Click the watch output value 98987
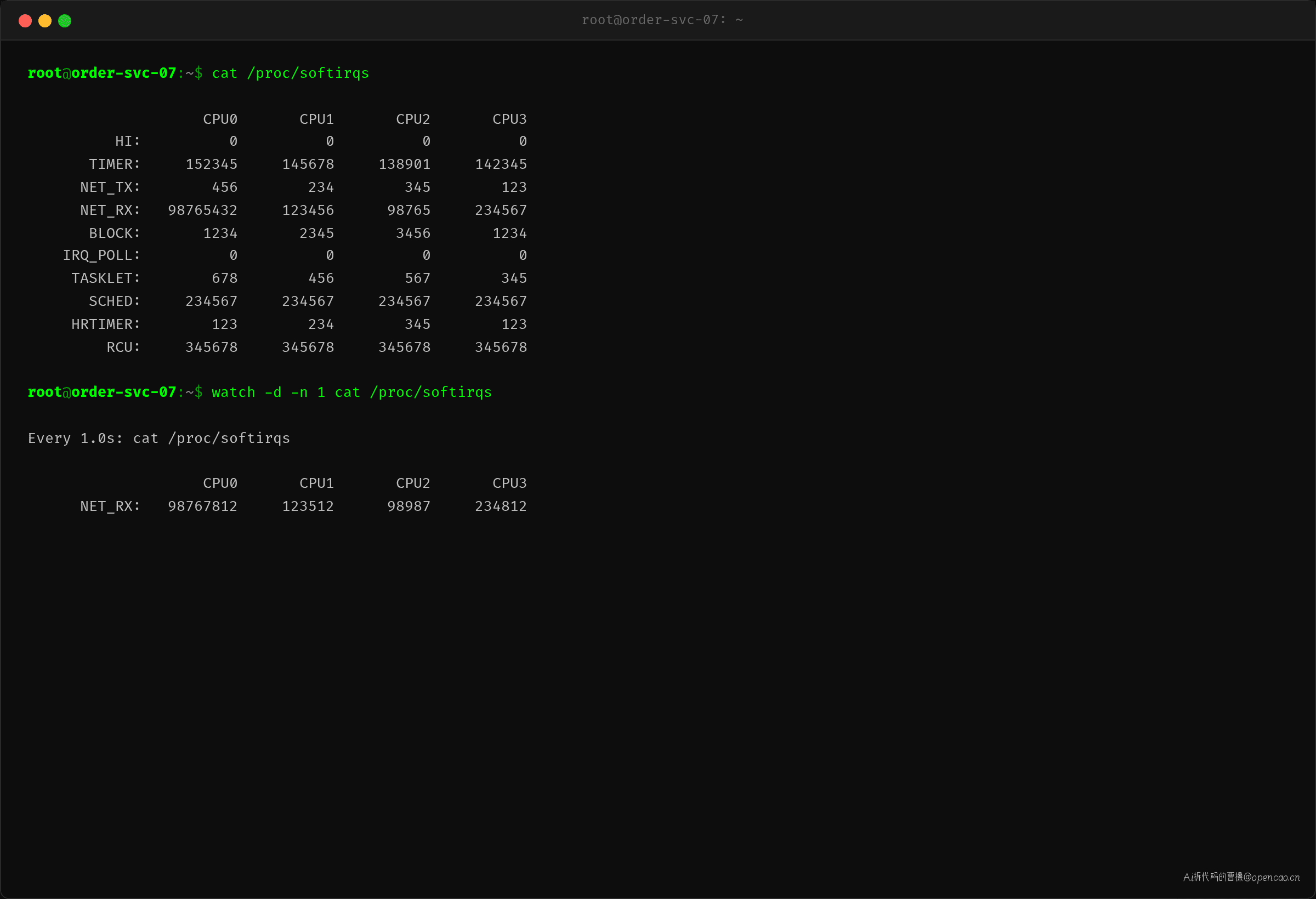The width and height of the screenshot is (1316, 899). [409, 507]
